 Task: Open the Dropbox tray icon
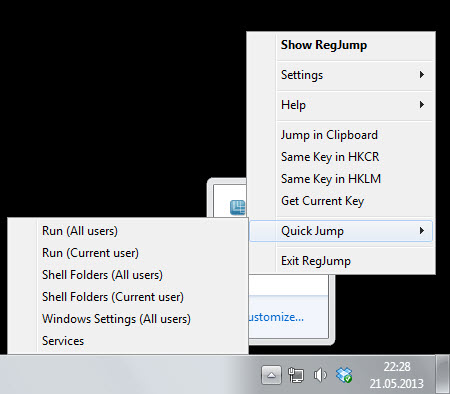point(344,375)
